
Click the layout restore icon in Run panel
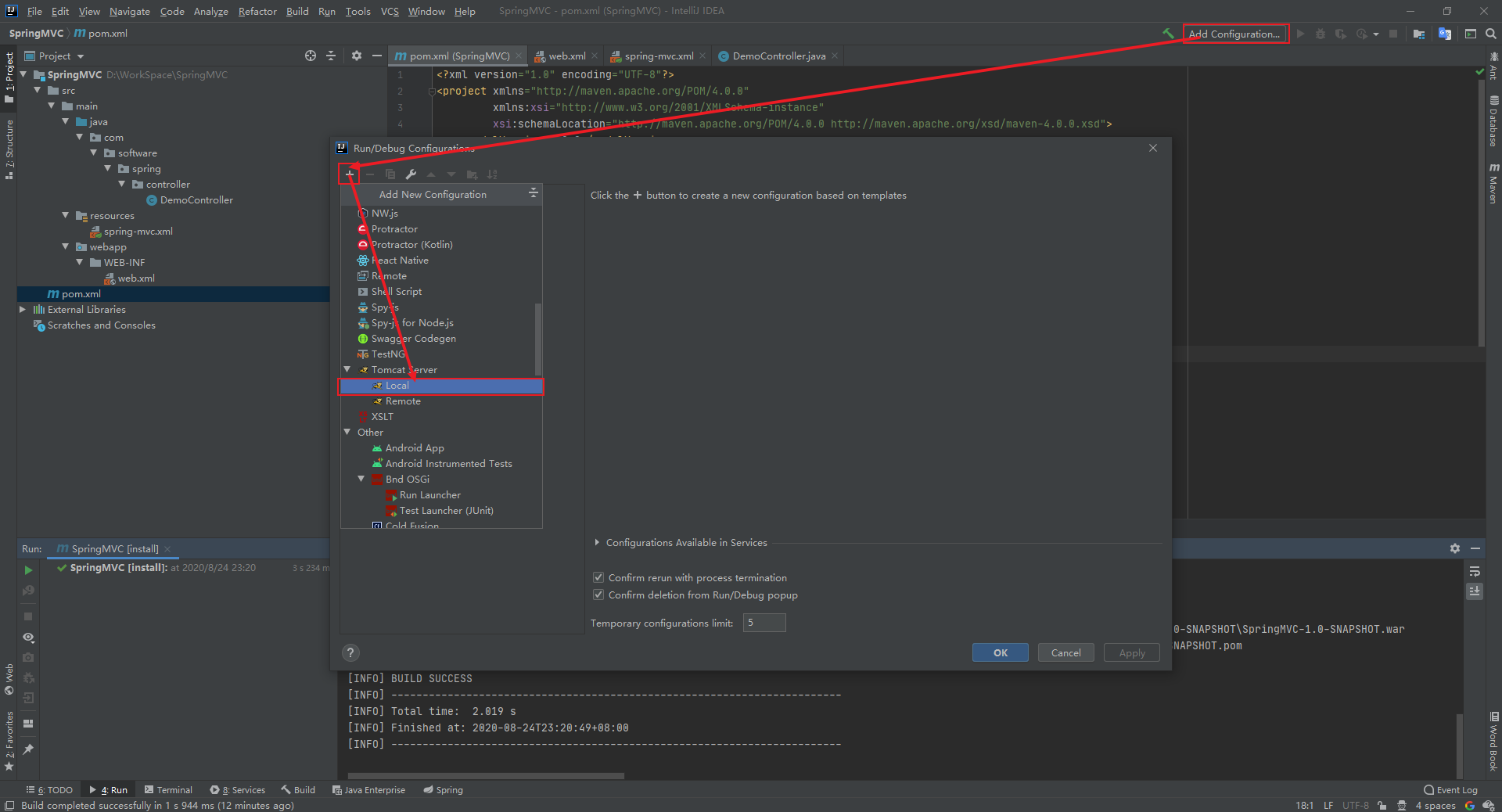tap(28, 724)
